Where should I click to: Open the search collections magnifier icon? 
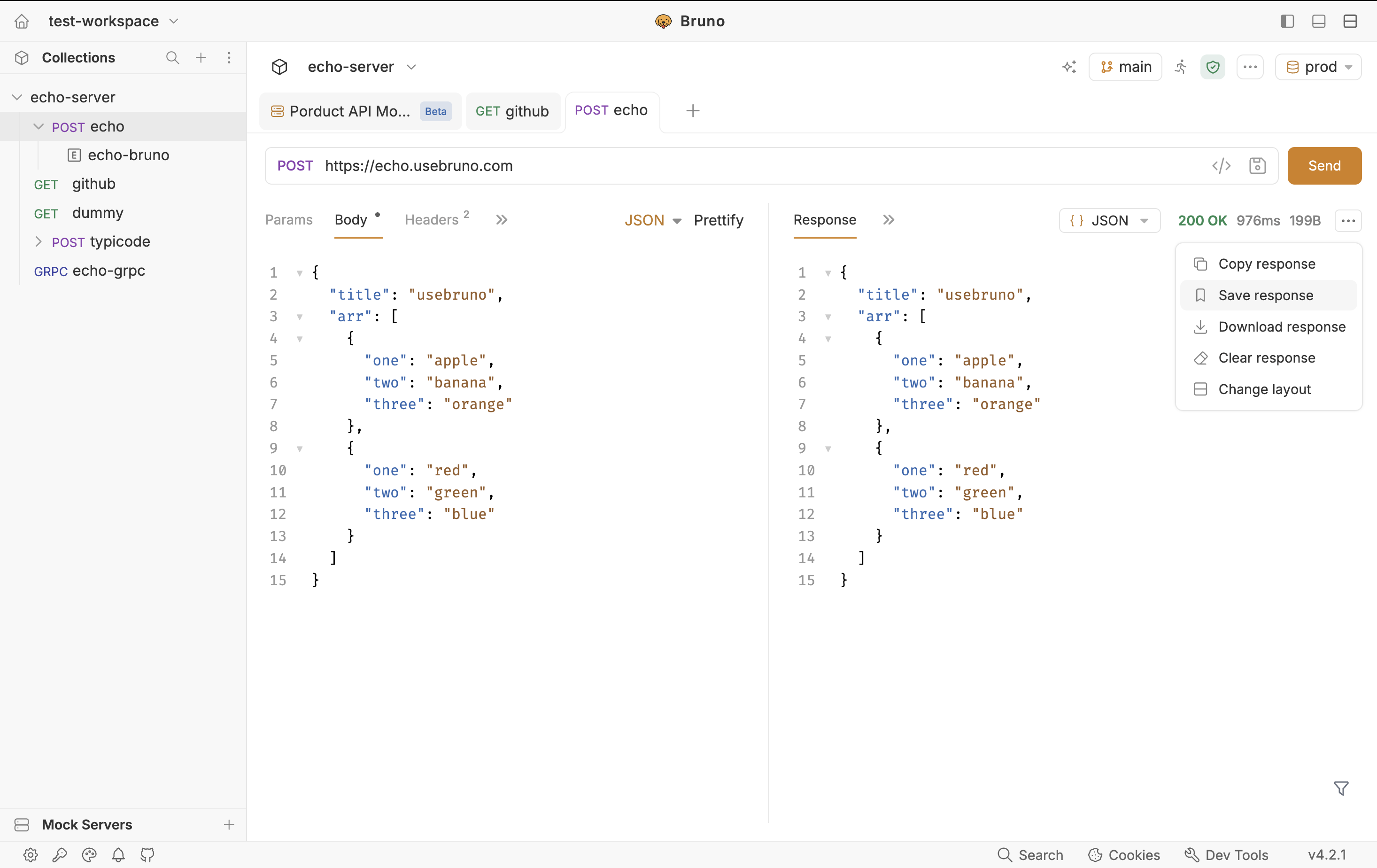point(172,58)
